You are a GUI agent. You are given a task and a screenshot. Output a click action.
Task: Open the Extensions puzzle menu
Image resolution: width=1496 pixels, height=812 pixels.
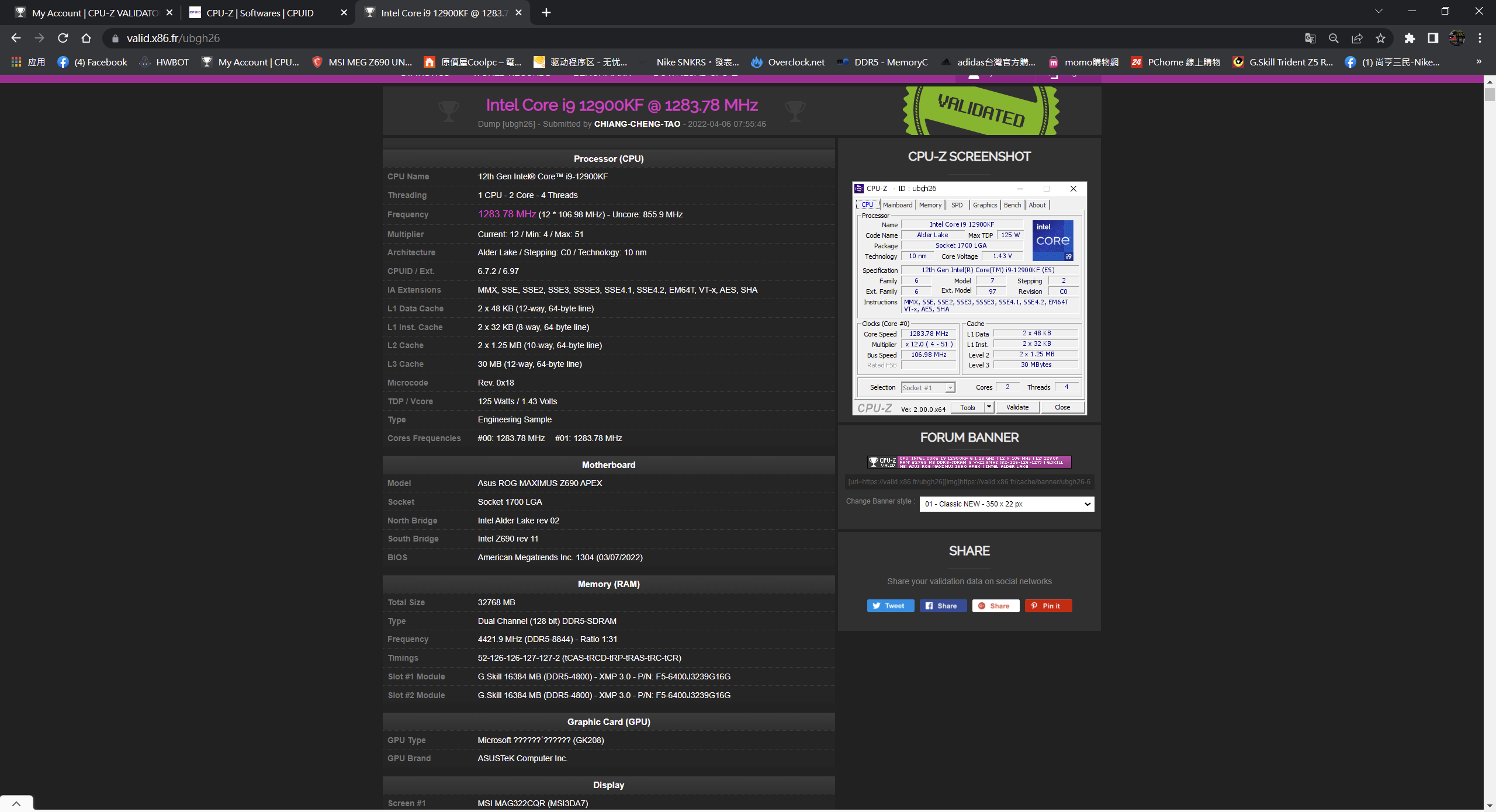pyautogui.click(x=1410, y=38)
